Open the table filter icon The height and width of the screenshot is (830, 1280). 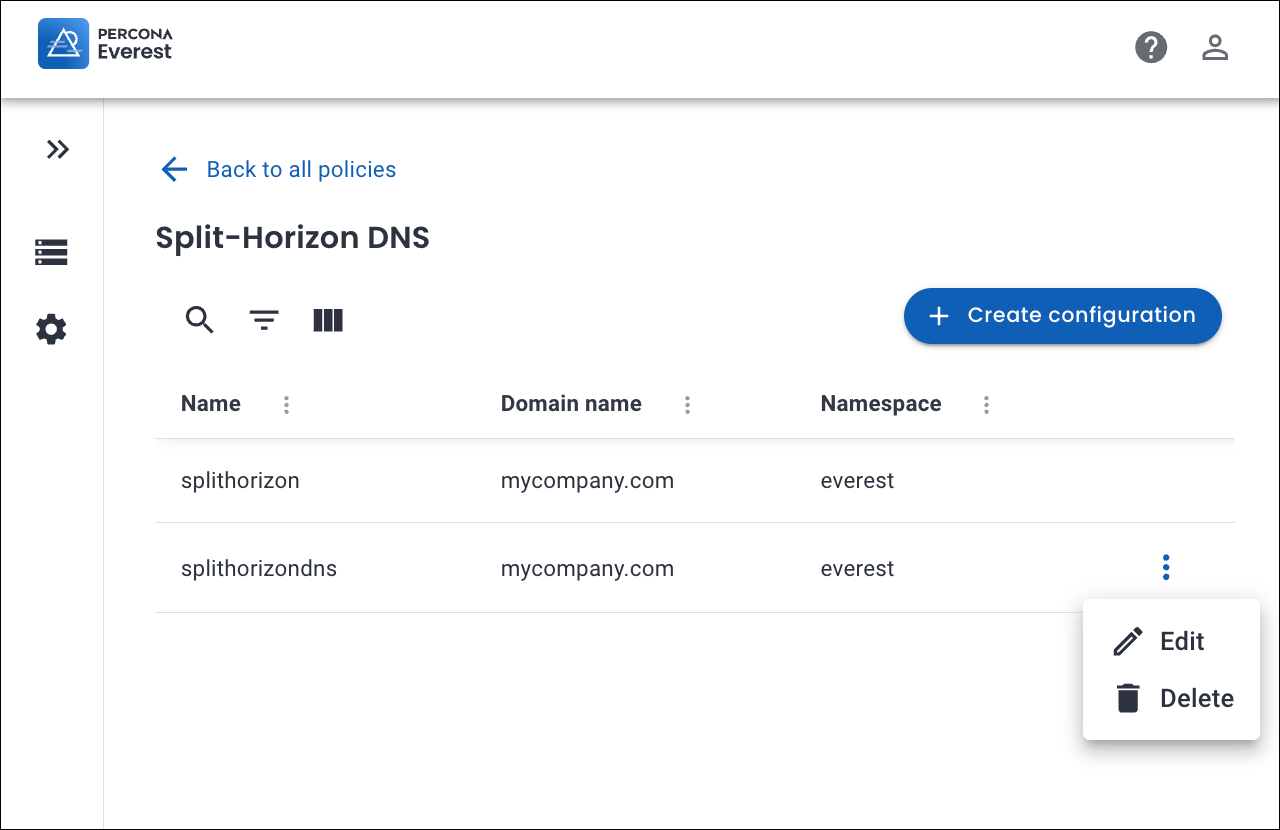264,320
